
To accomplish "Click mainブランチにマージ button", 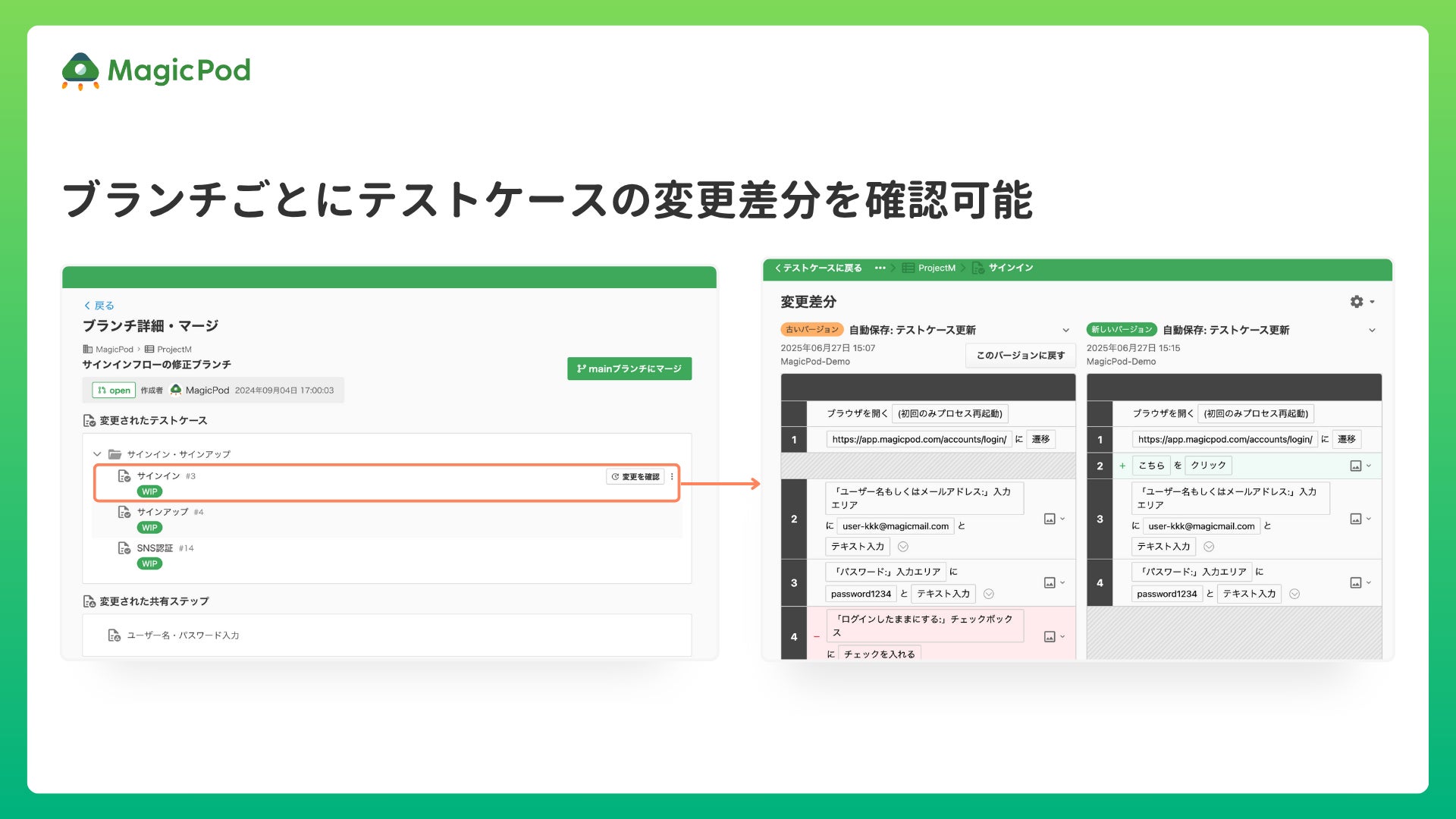I will pos(629,369).
